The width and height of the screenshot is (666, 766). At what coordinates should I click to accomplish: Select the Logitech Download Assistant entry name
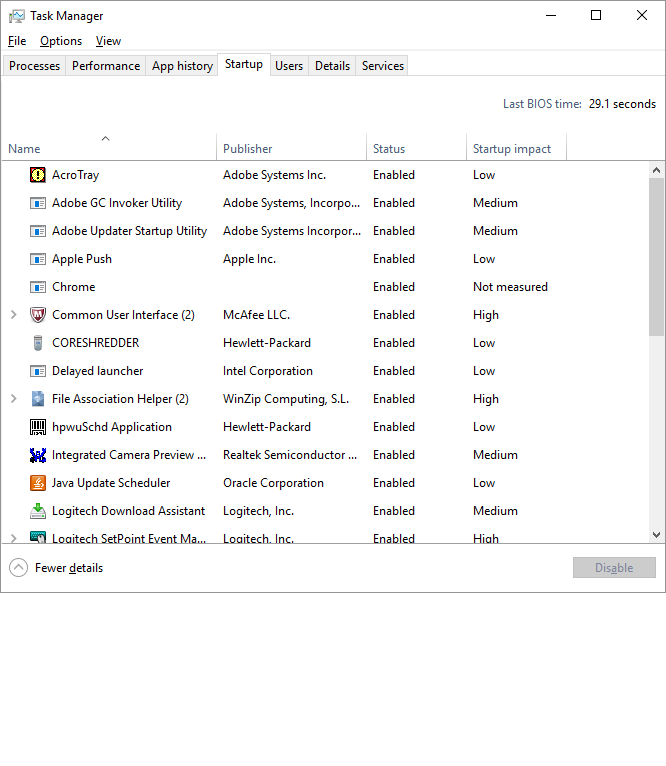pos(129,511)
